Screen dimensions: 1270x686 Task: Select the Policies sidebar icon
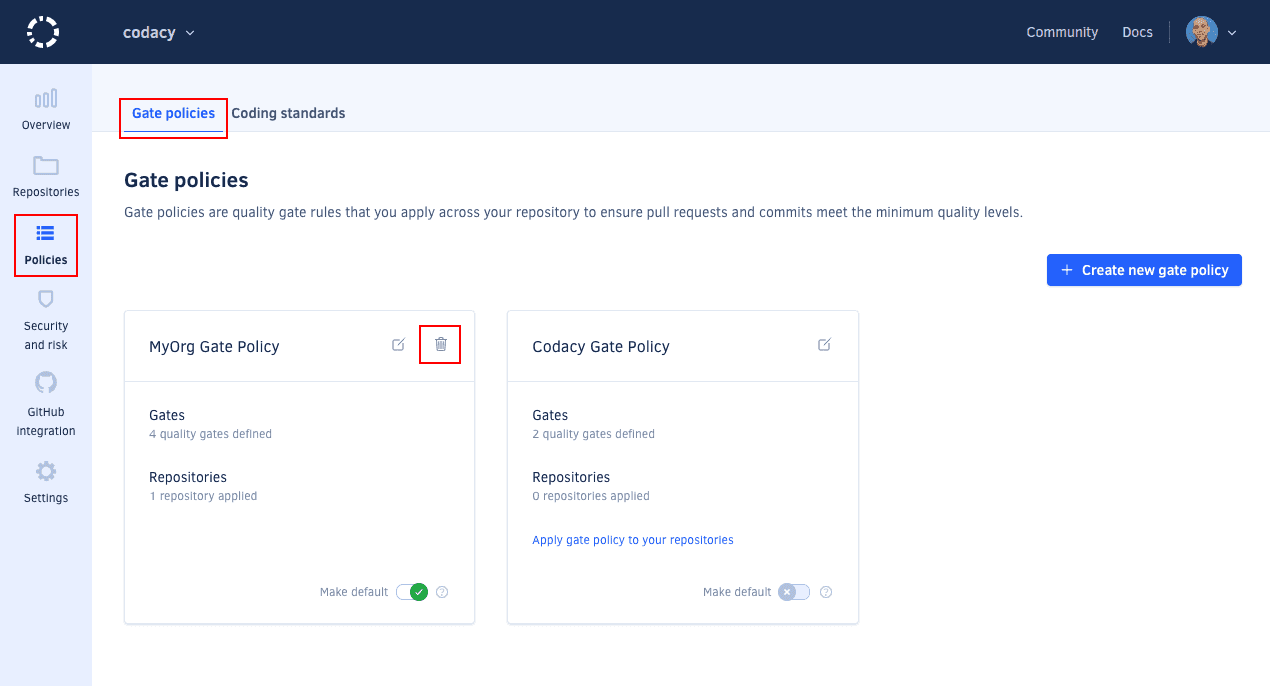pyautogui.click(x=46, y=234)
